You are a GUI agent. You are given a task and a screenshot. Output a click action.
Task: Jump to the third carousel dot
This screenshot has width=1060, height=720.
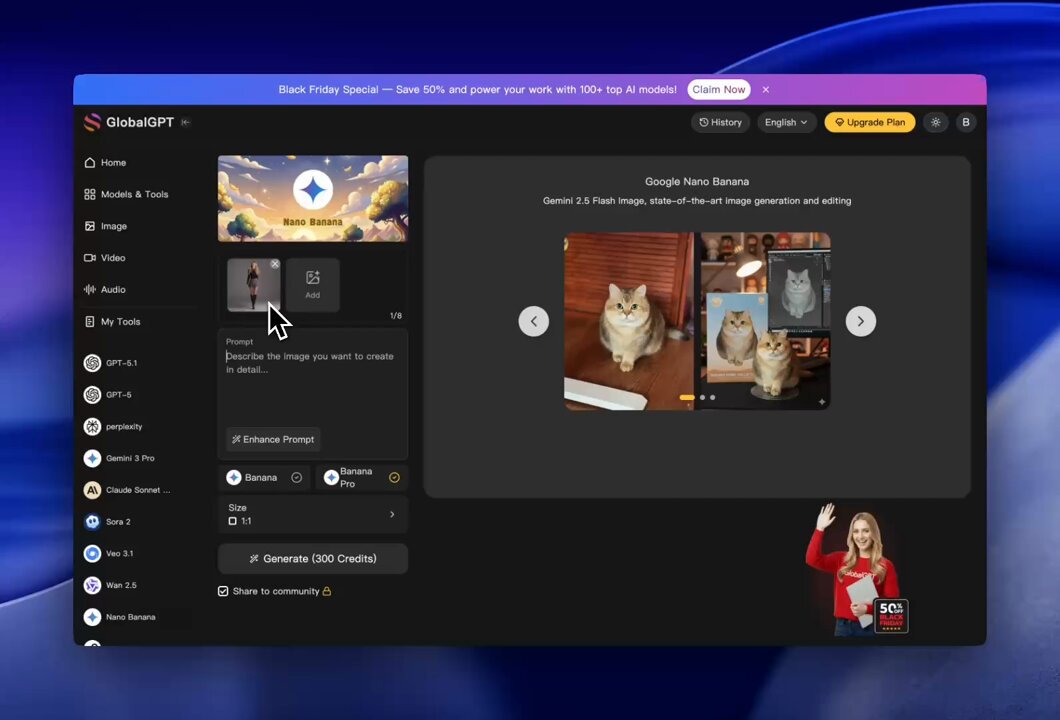point(713,398)
